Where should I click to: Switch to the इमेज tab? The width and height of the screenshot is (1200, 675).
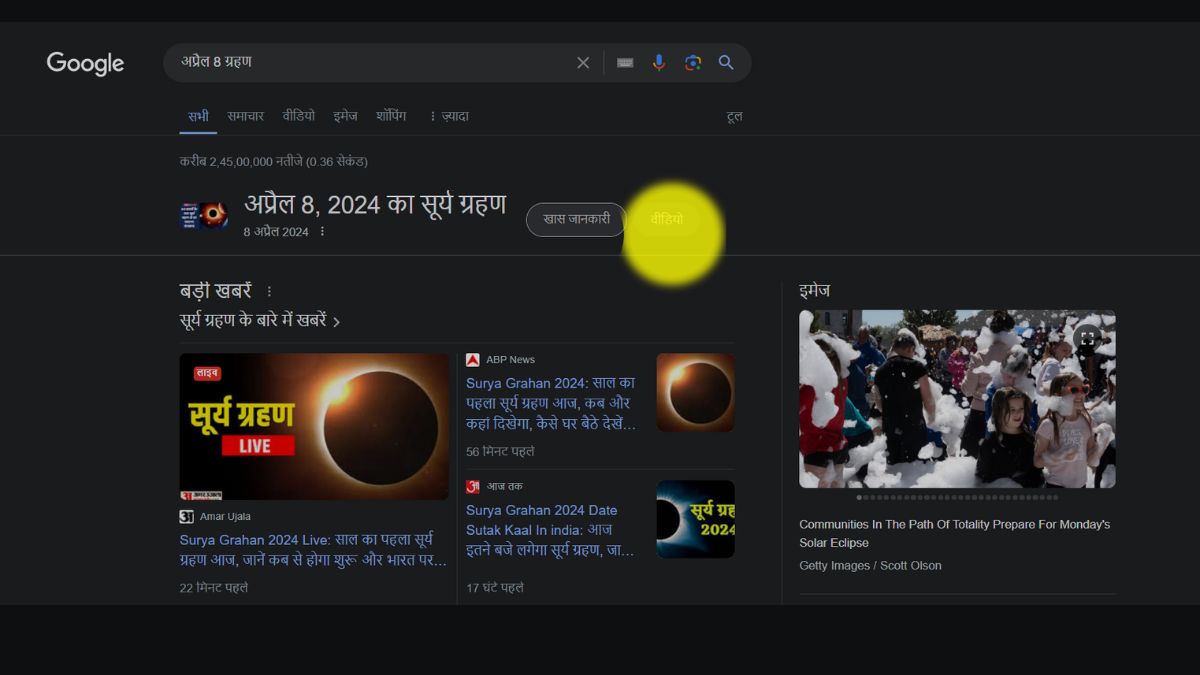[x=345, y=116]
